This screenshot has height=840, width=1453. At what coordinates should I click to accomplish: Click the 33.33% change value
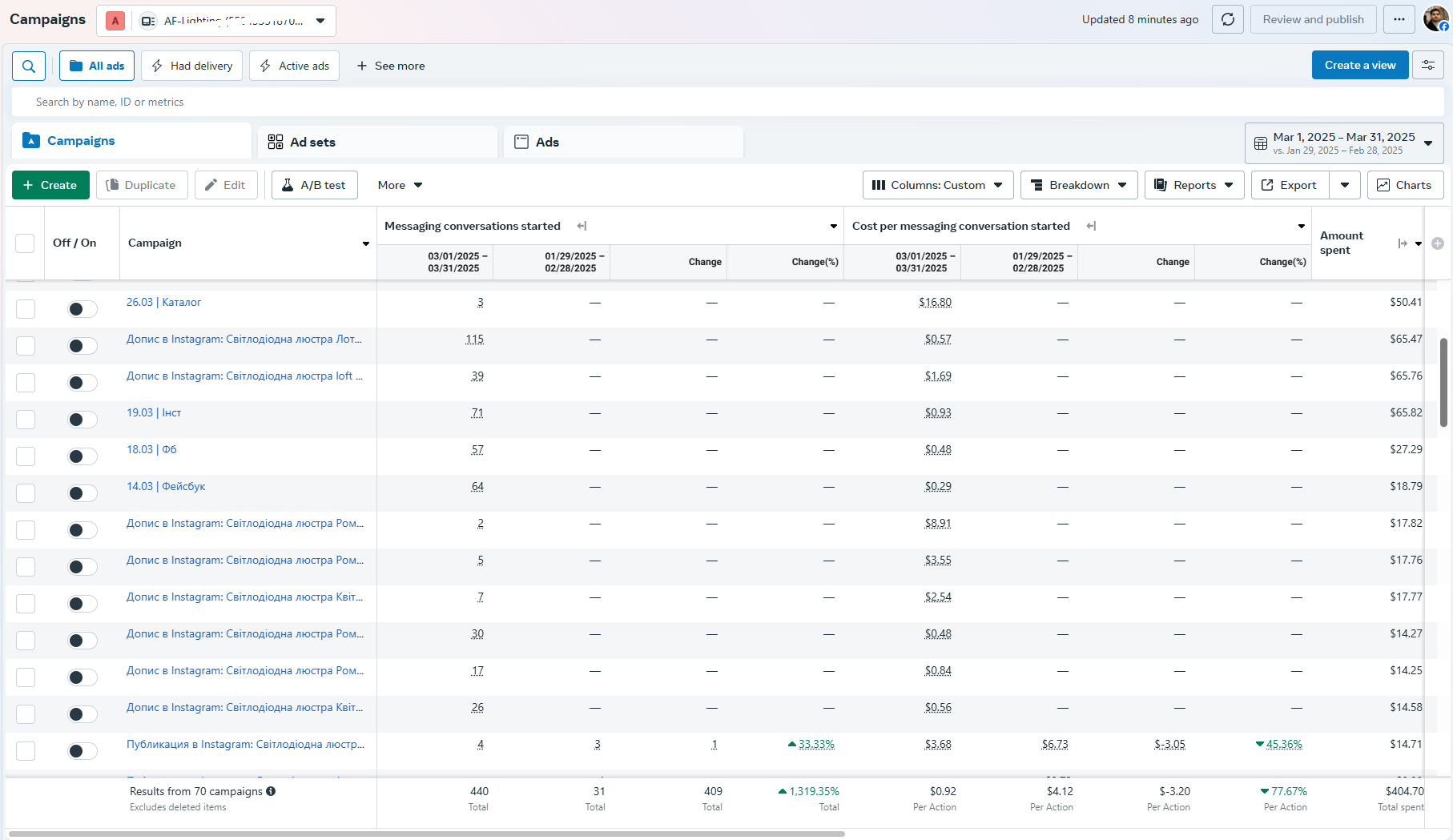(816, 744)
